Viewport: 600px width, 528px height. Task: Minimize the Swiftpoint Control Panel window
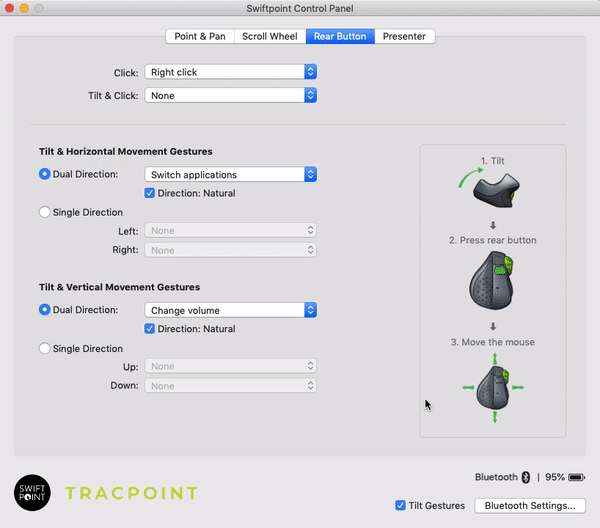coord(24,8)
